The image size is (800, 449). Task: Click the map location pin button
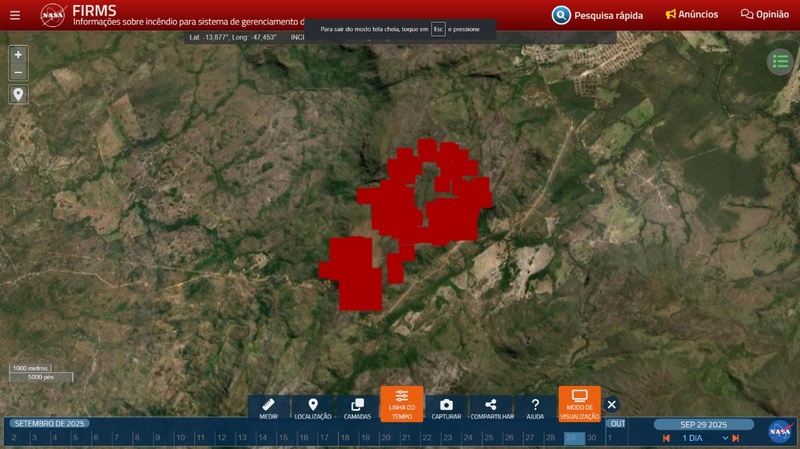click(x=18, y=95)
